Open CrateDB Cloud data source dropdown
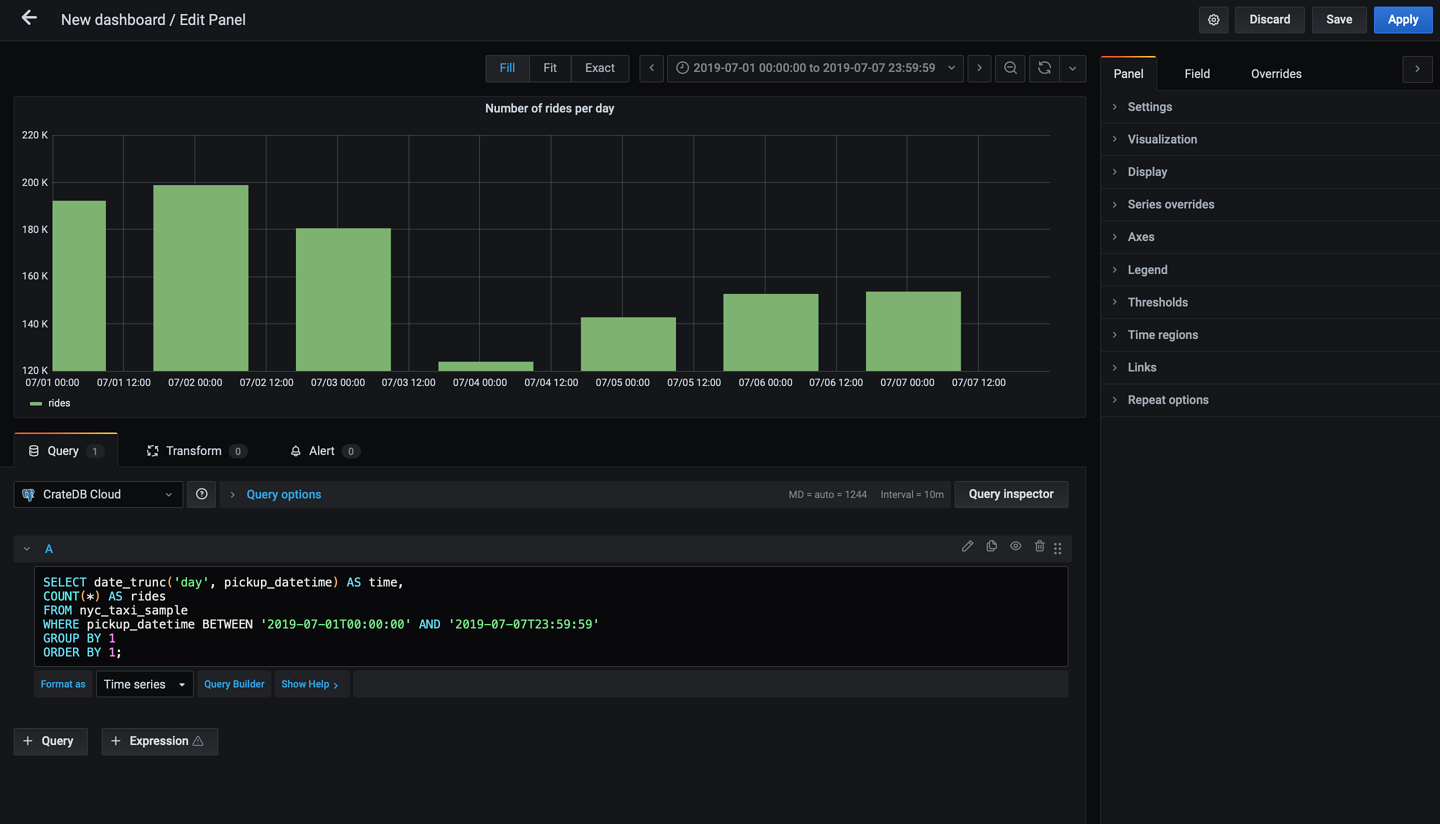1440x824 pixels. pyautogui.click(x=98, y=494)
